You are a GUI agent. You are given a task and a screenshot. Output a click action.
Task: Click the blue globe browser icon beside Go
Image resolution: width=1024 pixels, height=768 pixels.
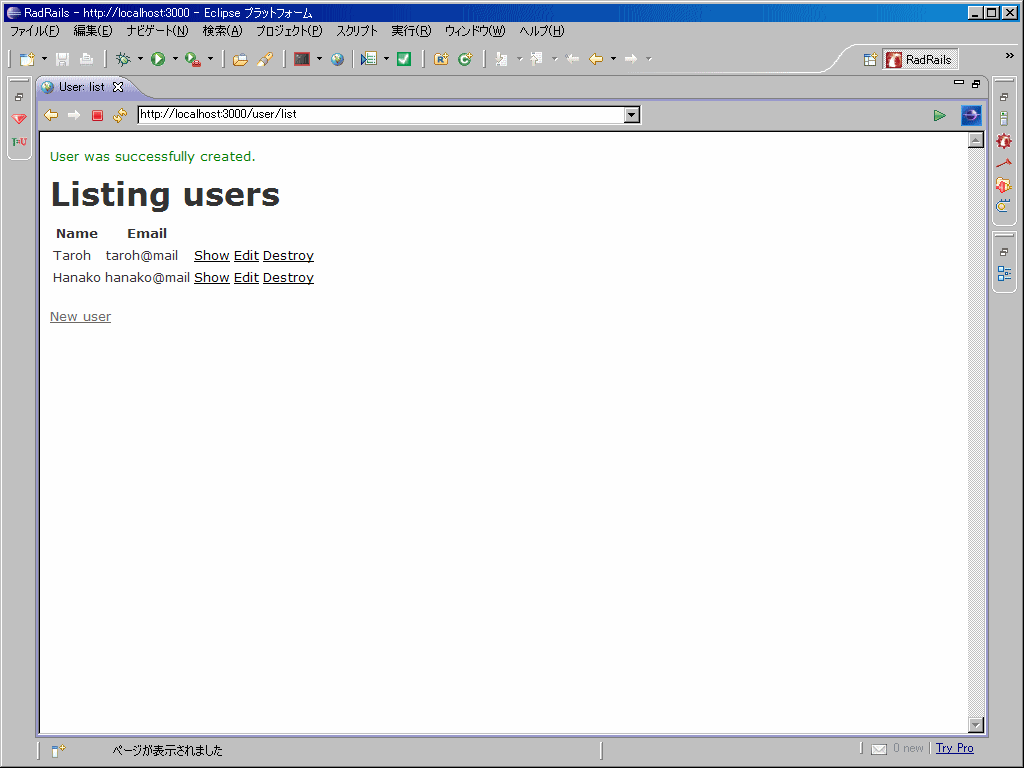971,116
